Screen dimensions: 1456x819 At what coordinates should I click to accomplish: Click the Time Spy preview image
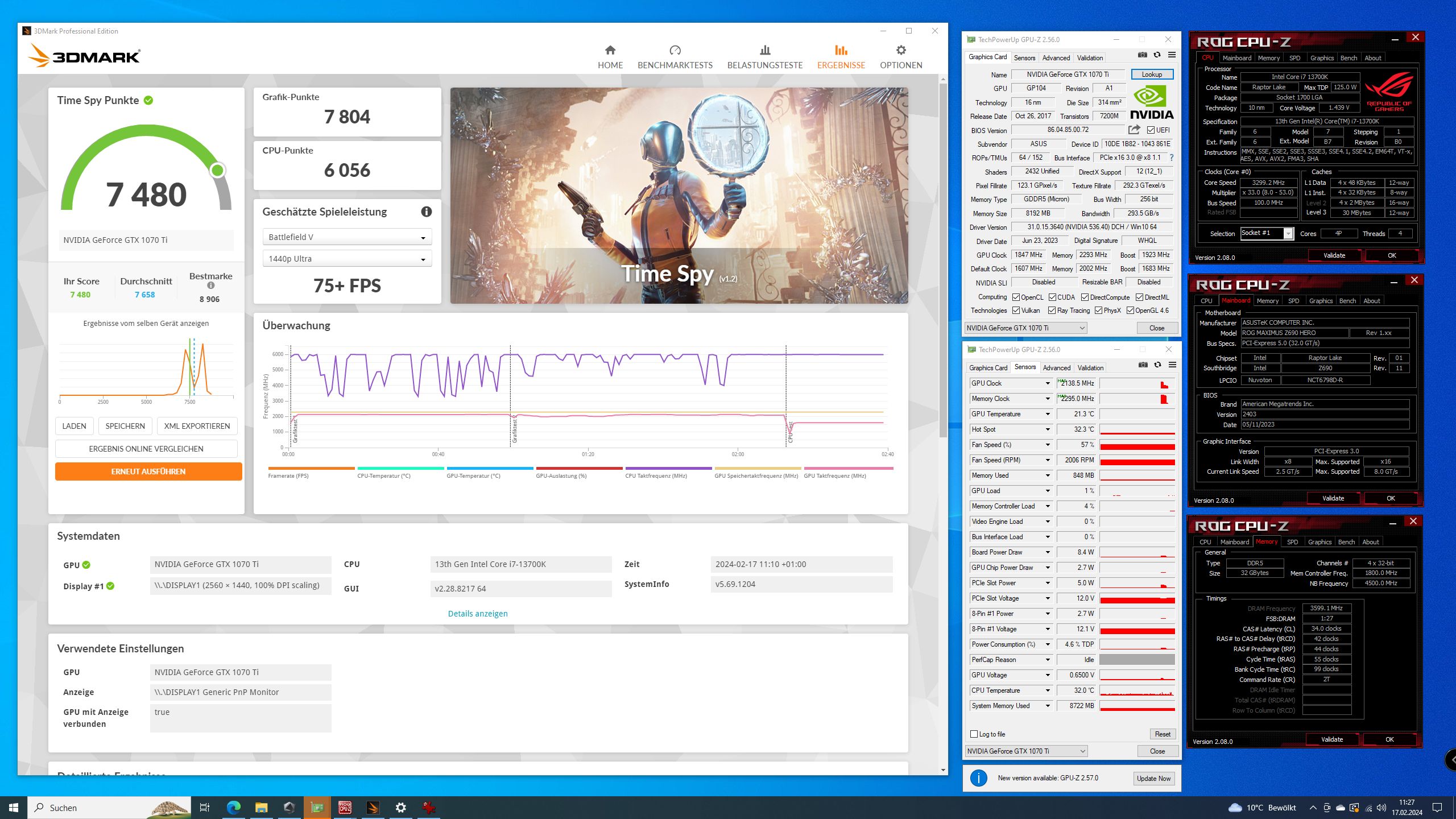(679, 195)
